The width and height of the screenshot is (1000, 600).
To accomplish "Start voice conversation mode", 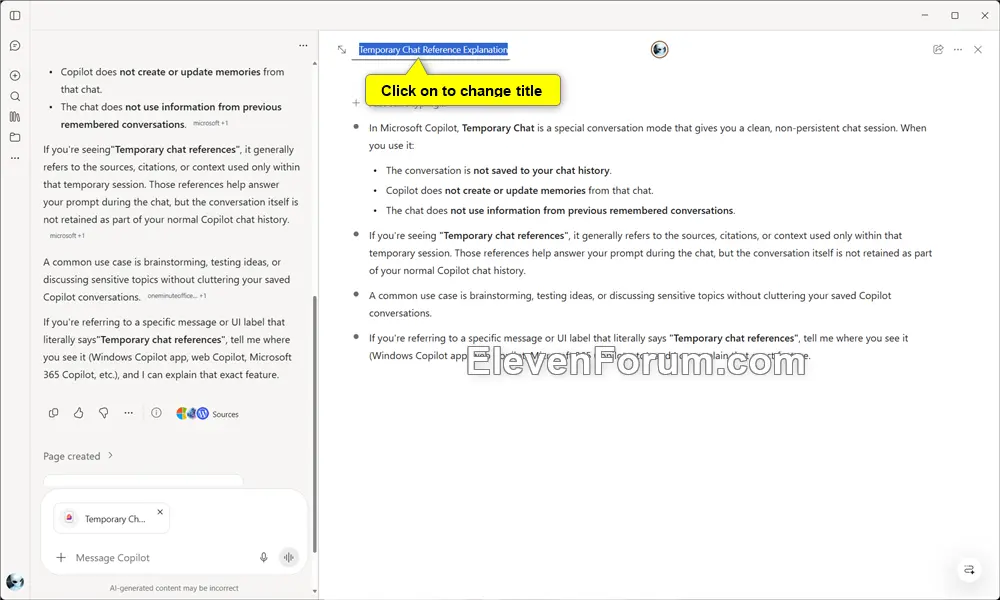I will (x=289, y=557).
